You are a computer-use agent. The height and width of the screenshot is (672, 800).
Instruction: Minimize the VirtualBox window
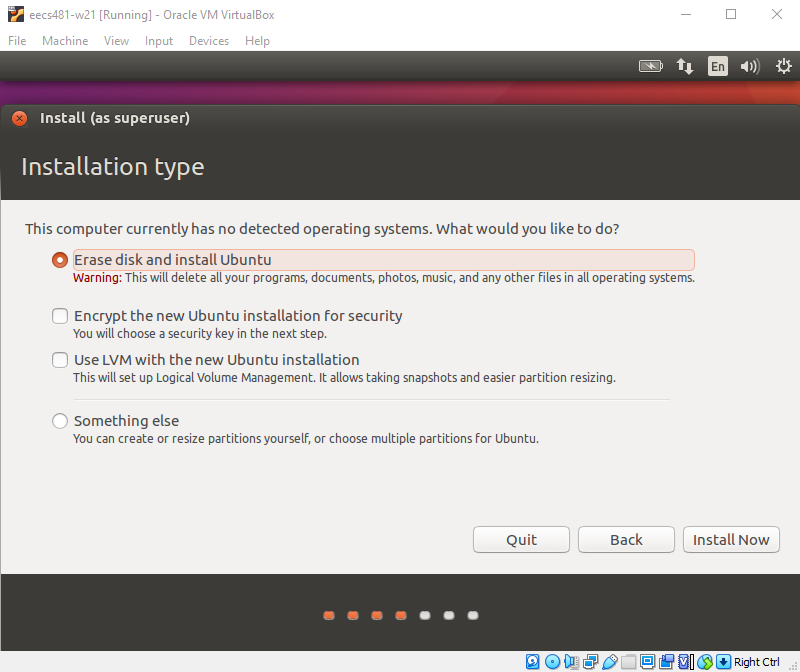click(x=686, y=14)
